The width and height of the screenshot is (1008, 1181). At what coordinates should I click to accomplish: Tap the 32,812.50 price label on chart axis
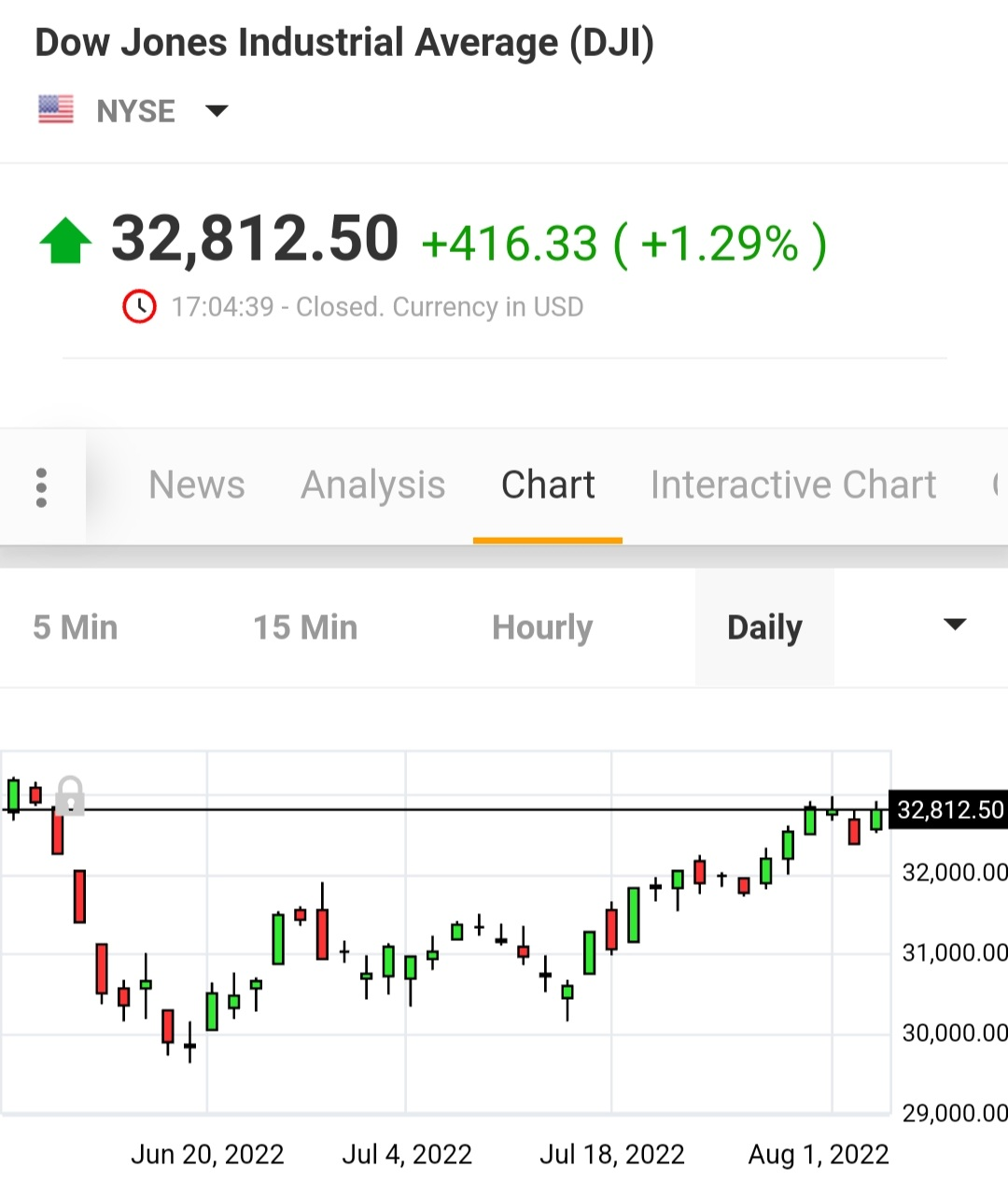pyautogui.click(x=949, y=809)
